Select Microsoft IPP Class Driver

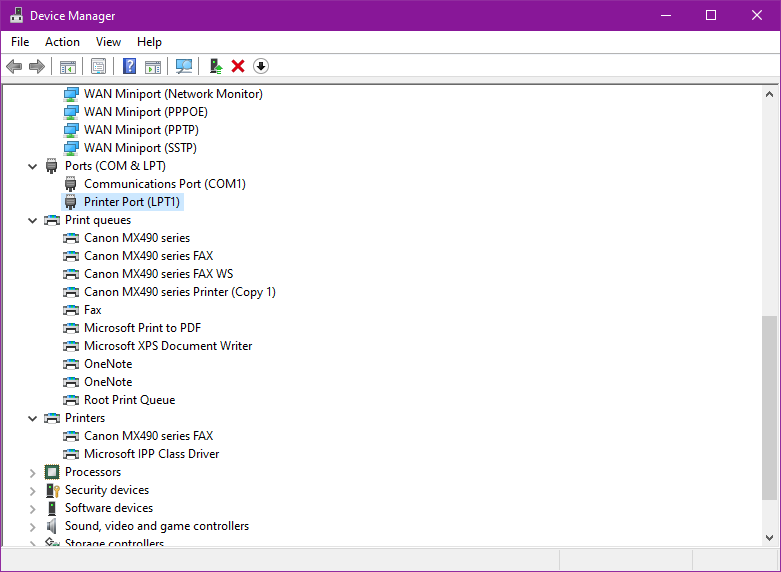(x=151, y=454)
